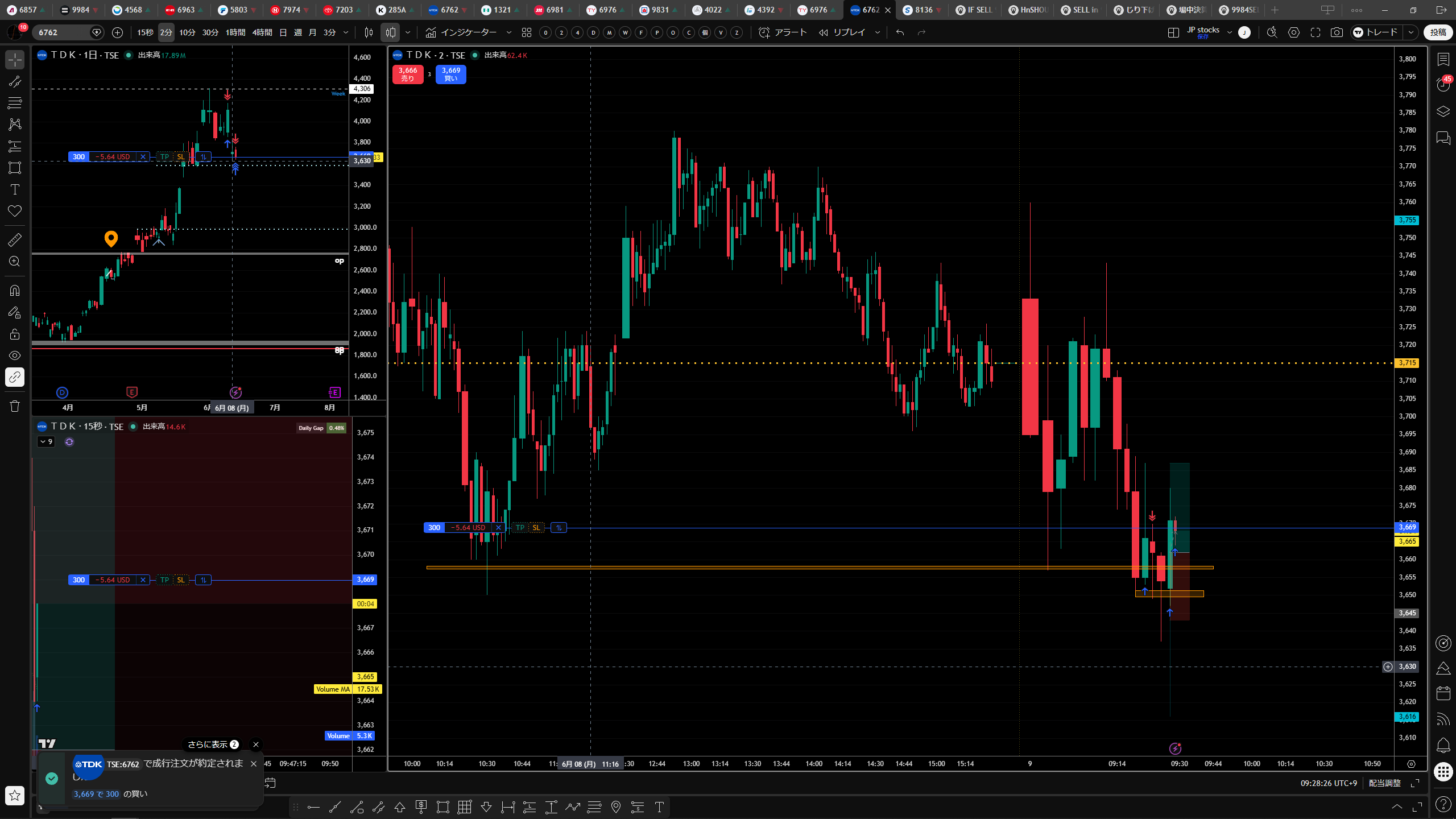Toggle drawing sync link icon
The height and width of the screenshot is (819, 1456).
tap(15, 377)
